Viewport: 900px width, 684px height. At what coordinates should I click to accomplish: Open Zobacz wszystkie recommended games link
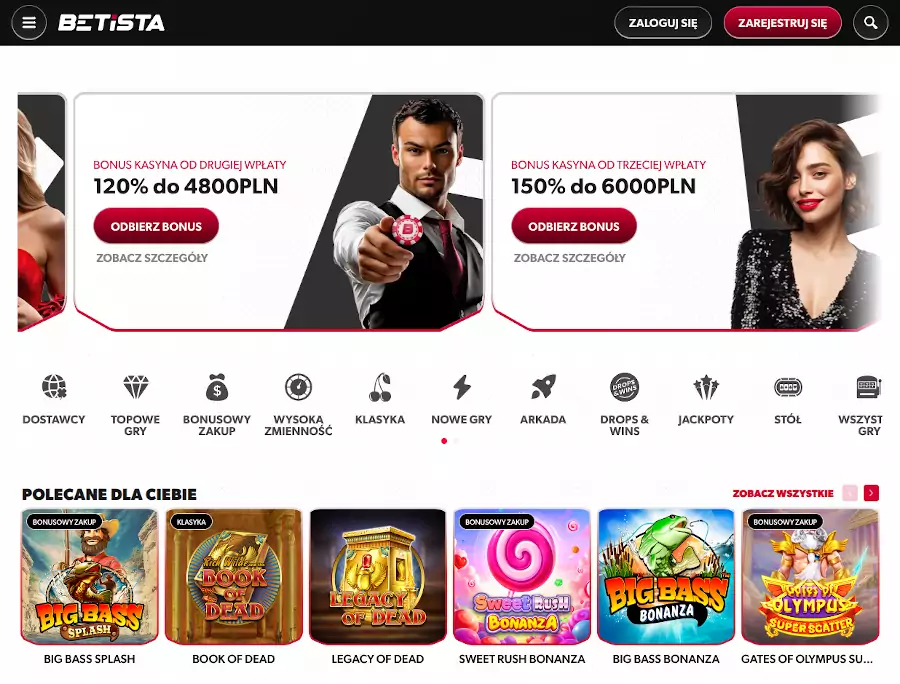tap(783, 493)
